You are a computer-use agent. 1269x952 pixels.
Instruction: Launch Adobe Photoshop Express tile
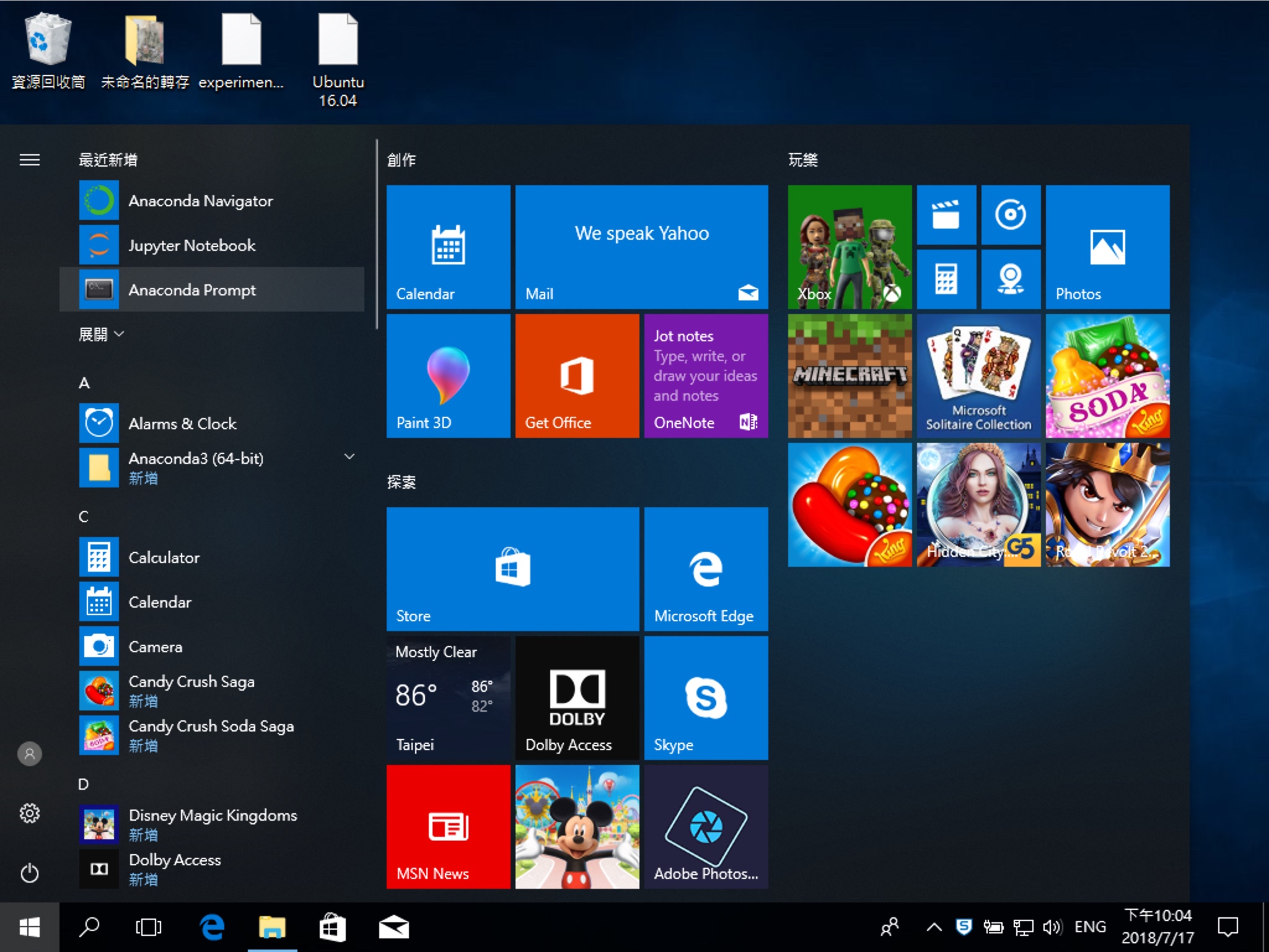click(x=706, y=826)
